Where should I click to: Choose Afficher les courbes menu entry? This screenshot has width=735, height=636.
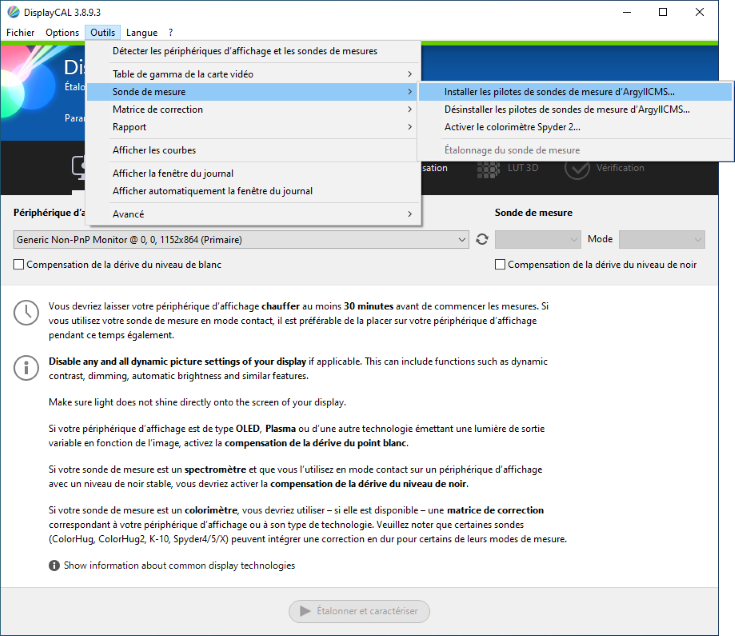154,150
